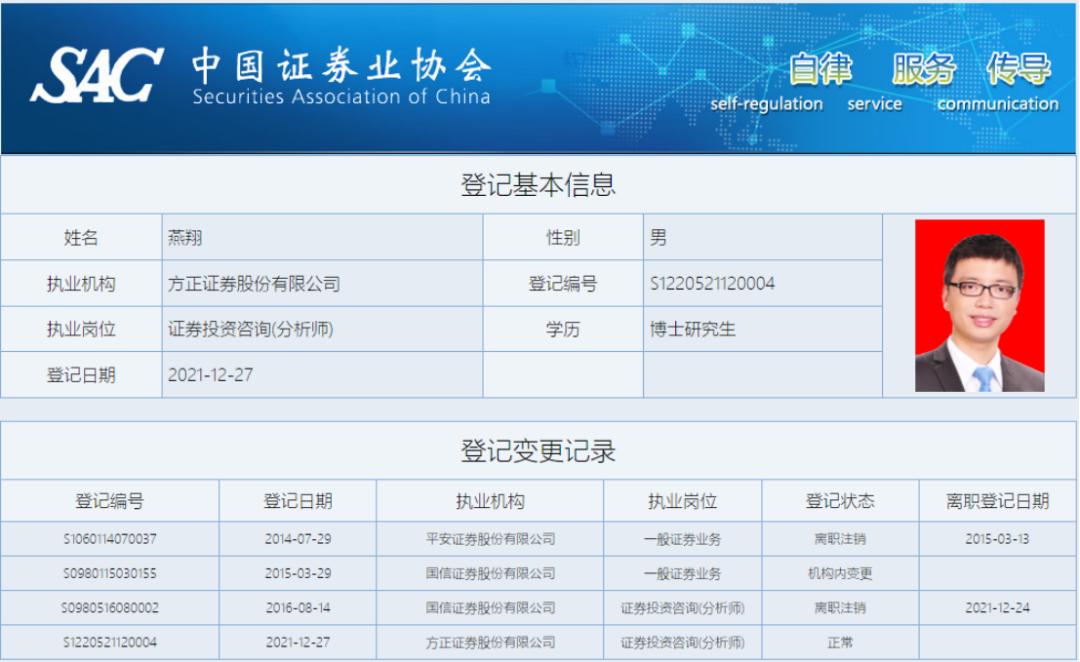Select the resignation date 2021-12-24

coord(997,608)
